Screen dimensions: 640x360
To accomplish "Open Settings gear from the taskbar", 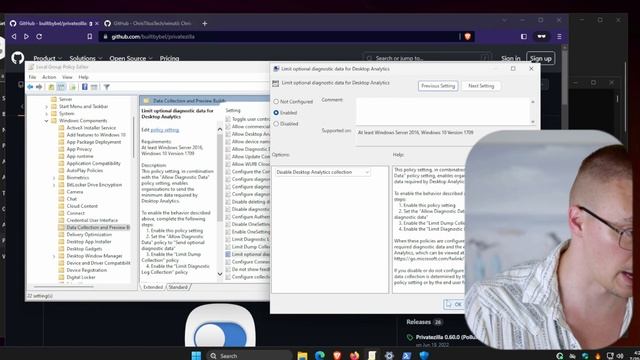I will click(x=389, y=356).
